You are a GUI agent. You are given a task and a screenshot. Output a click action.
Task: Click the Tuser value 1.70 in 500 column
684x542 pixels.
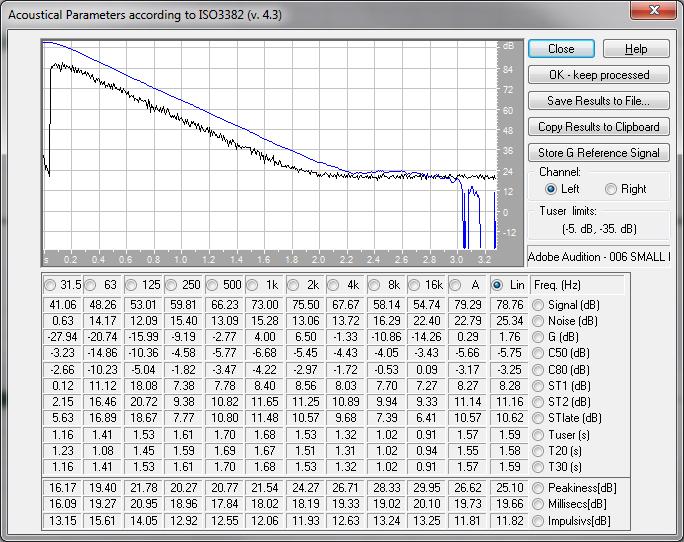[225, 435]
